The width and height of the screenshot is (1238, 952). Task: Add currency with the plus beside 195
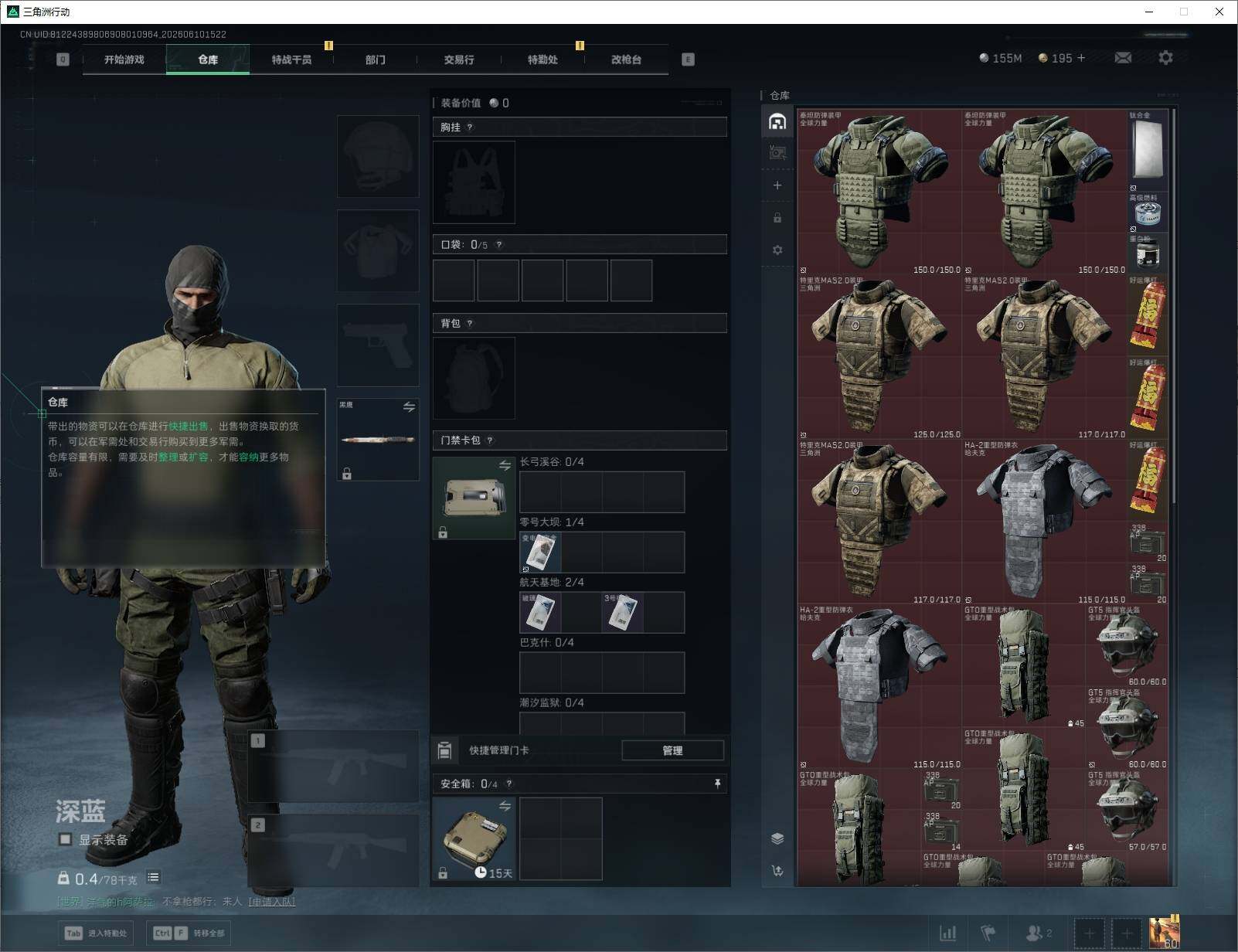(1081, 58)
